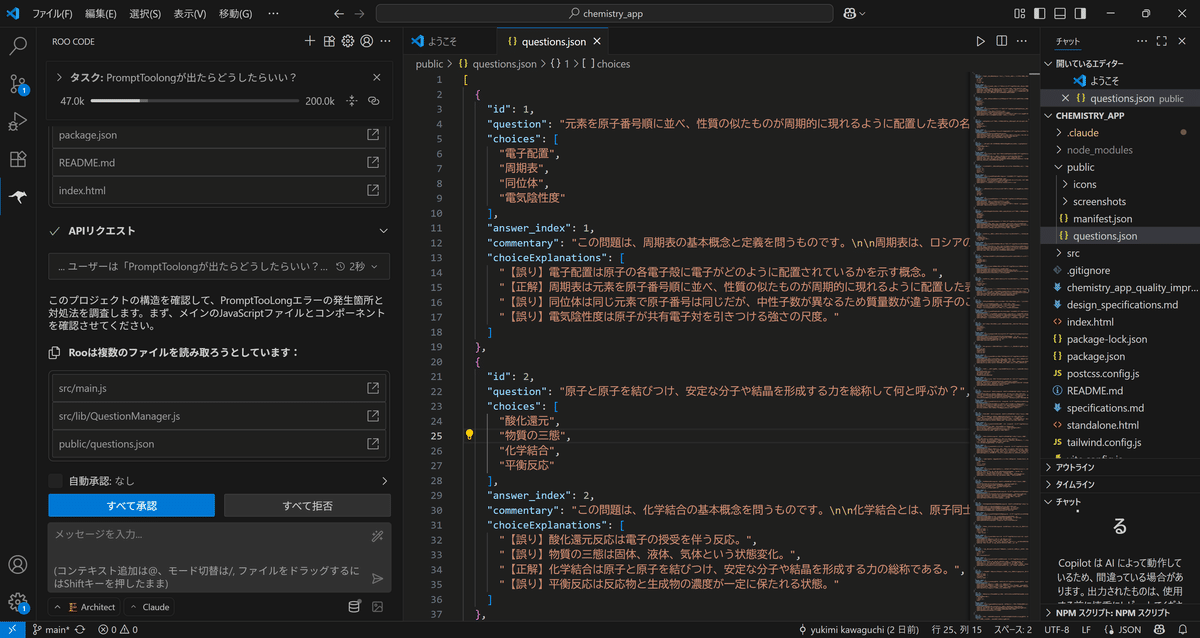This screenshot has height=638, width=1200.
Task: Open Roo Code settings gear
Action: [x=347, y=41]
